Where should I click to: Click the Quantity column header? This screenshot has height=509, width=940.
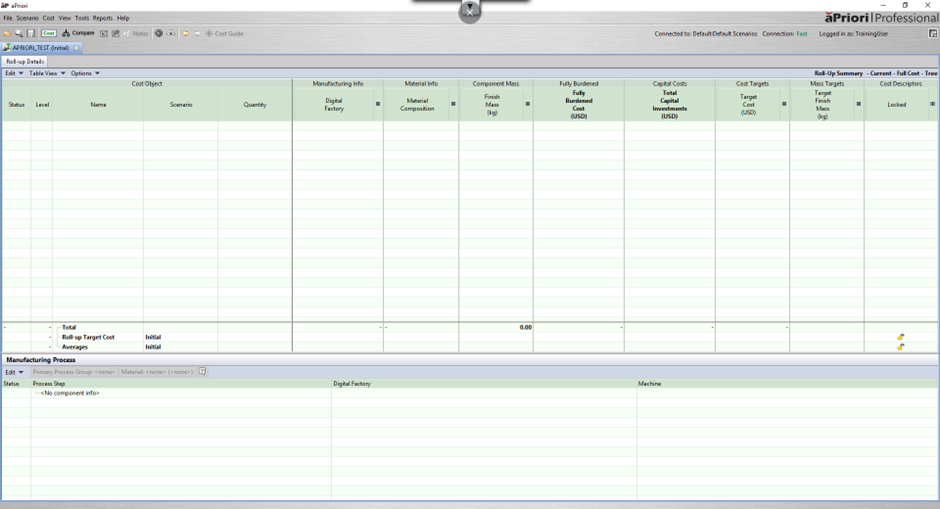click(x=255, y=105)
